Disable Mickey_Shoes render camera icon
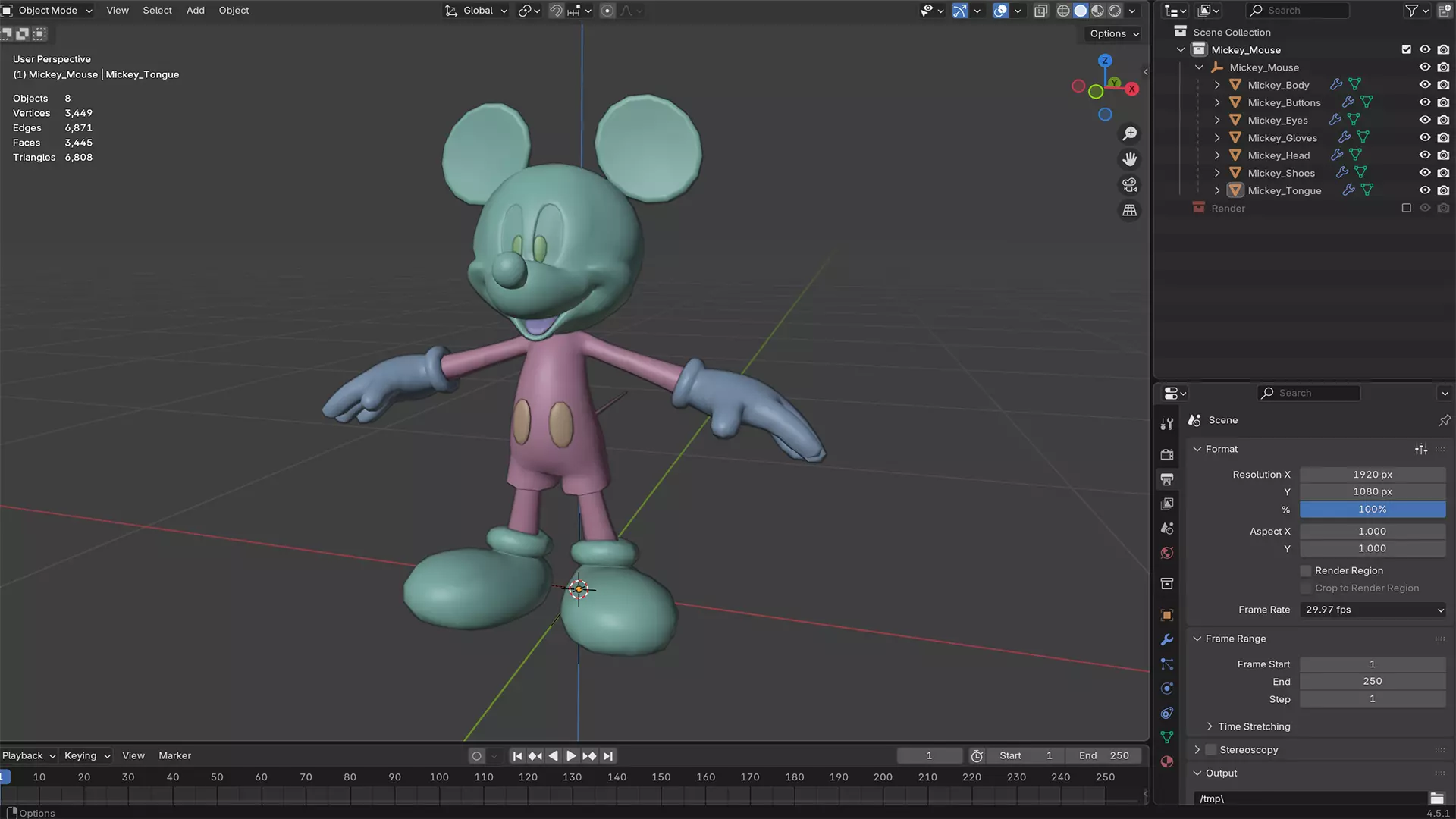 tap(1443, 173)
